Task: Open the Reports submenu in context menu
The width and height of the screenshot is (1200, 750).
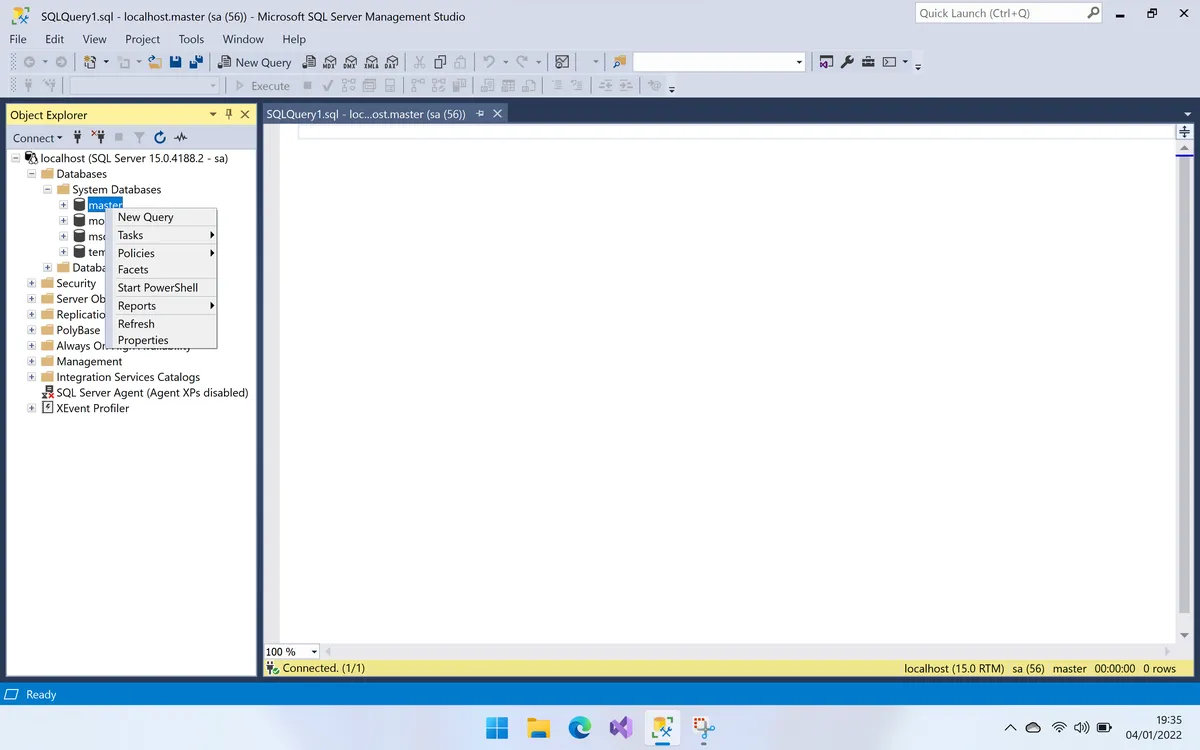Action: [161, 306]
